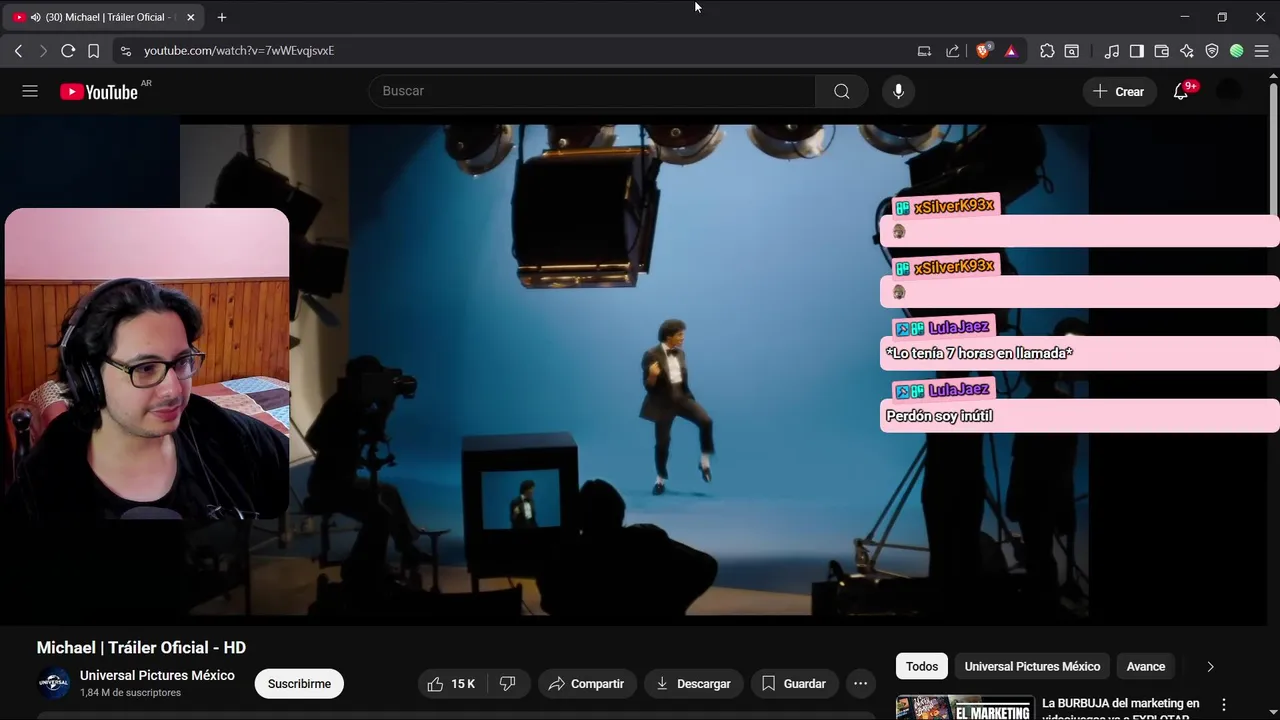
Task: Start voice search with microphone icon
Action: pos(898,91)
